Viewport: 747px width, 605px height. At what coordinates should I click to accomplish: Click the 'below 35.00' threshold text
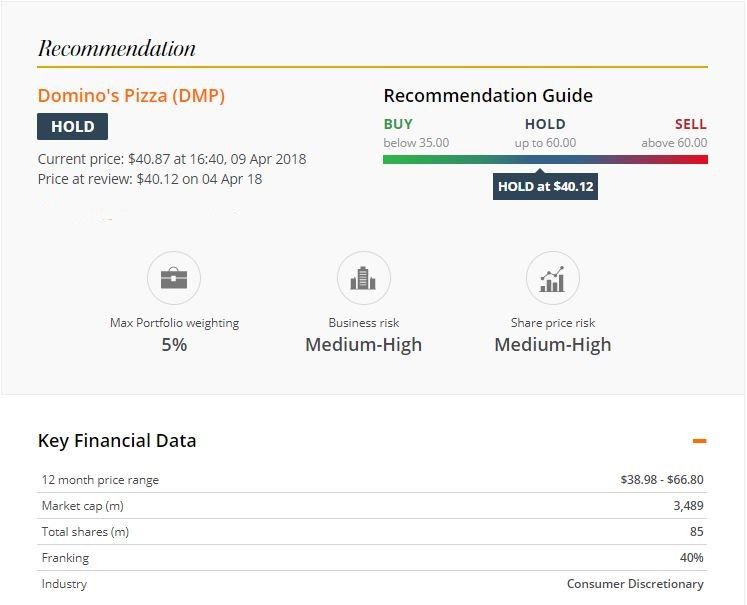416,143
